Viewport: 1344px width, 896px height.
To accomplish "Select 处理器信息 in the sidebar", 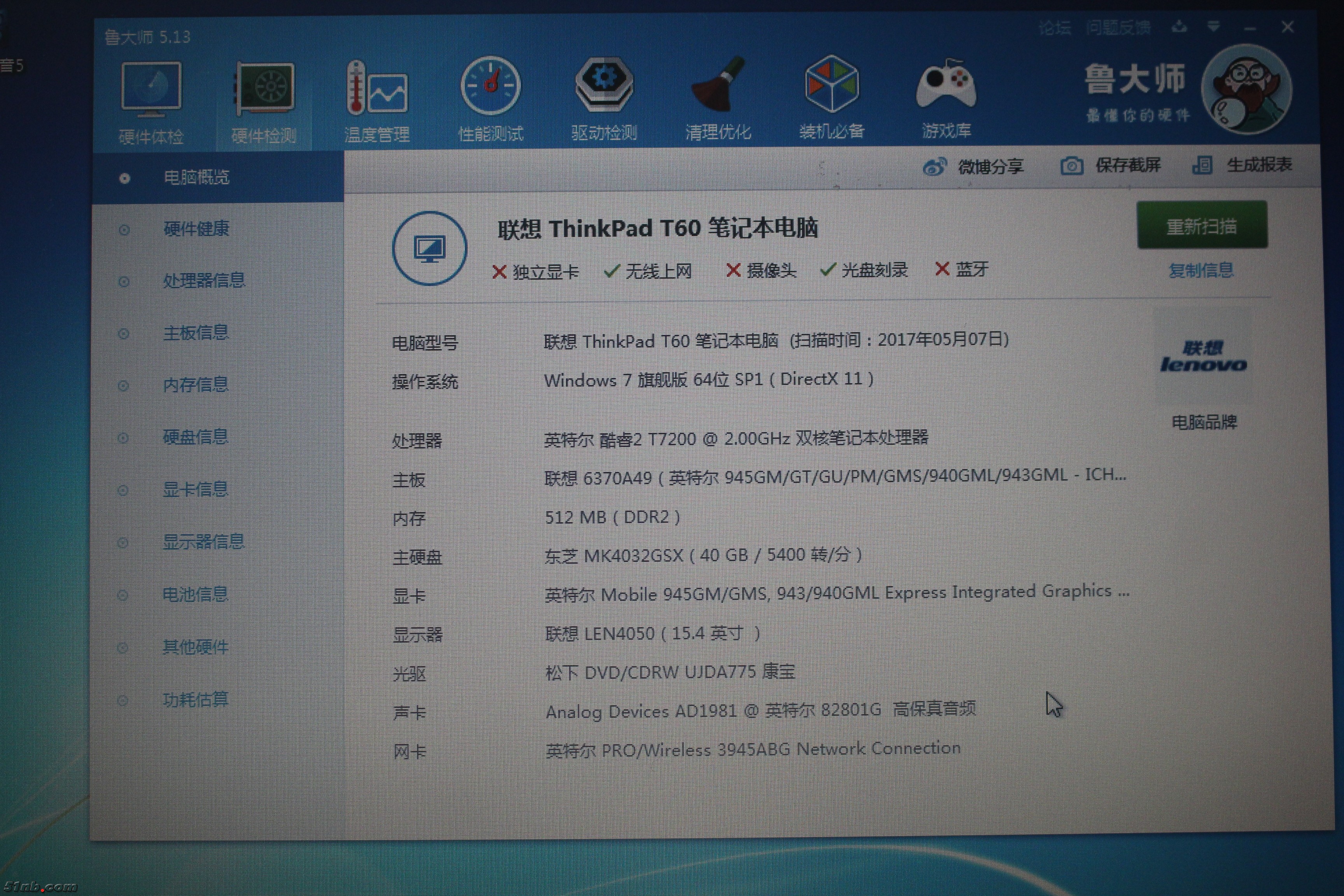I will tap(204, 280).
